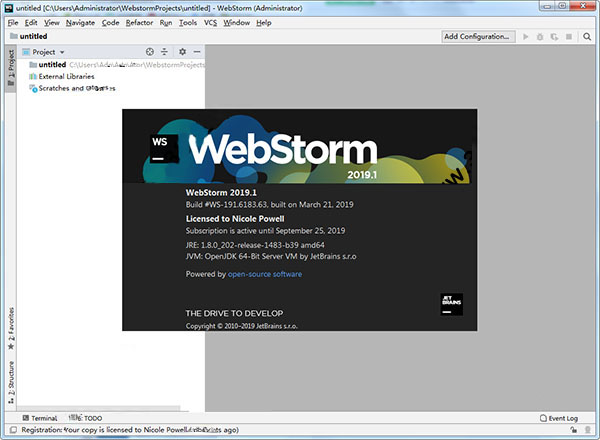Open the Run menu
Screen dimensions: 600x440
click(166, 23)
